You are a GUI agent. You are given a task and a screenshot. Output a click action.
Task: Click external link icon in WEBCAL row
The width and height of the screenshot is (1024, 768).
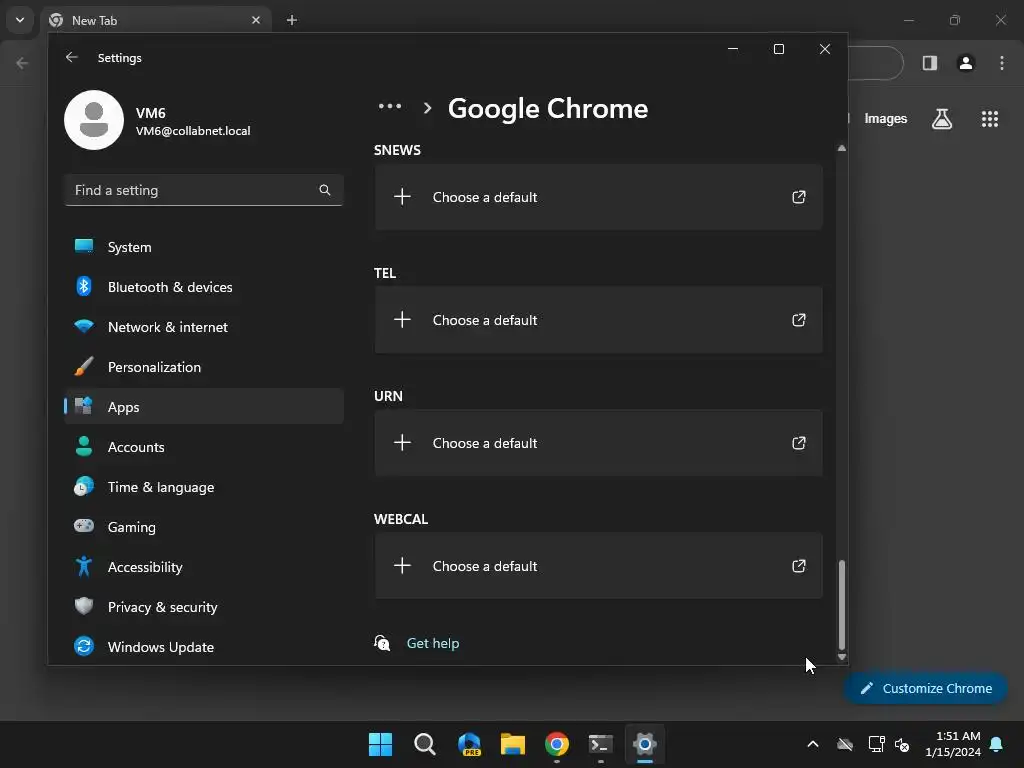click(x=799, y=566)
